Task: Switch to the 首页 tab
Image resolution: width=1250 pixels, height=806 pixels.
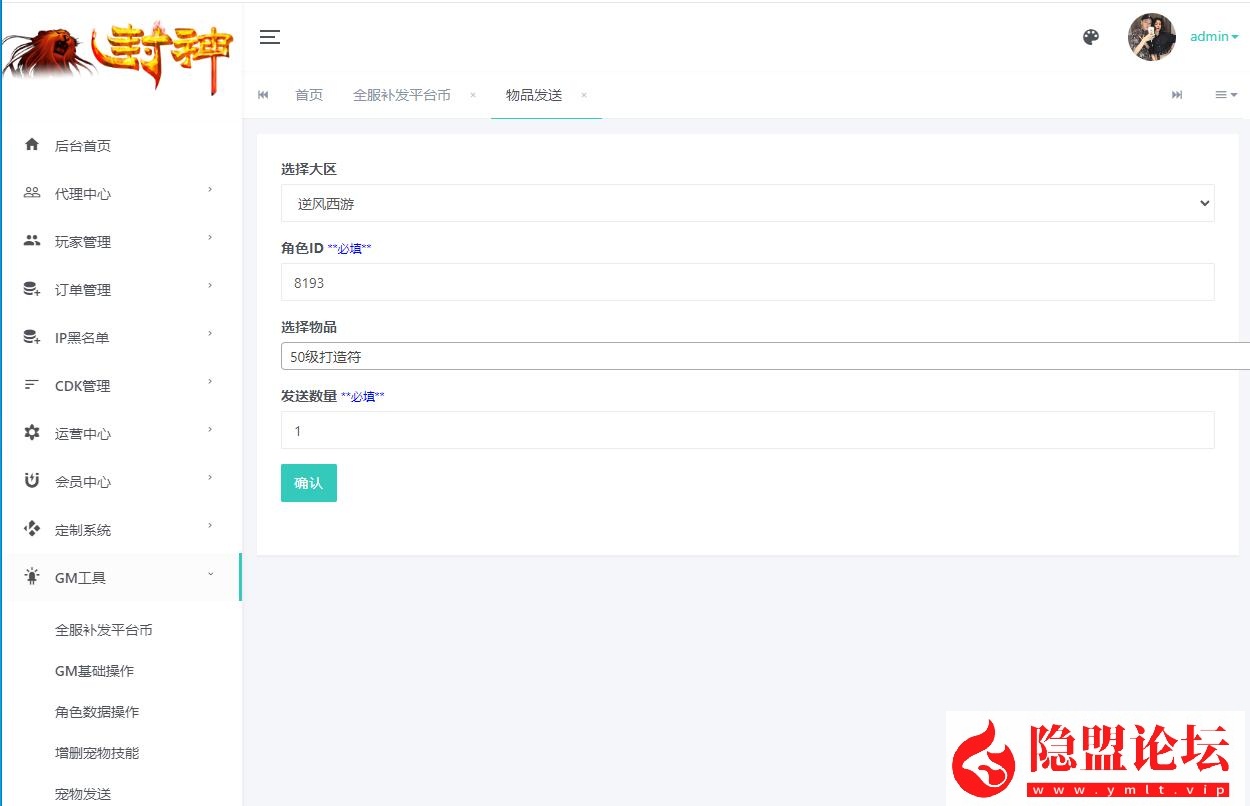Action: pos(309,95)
